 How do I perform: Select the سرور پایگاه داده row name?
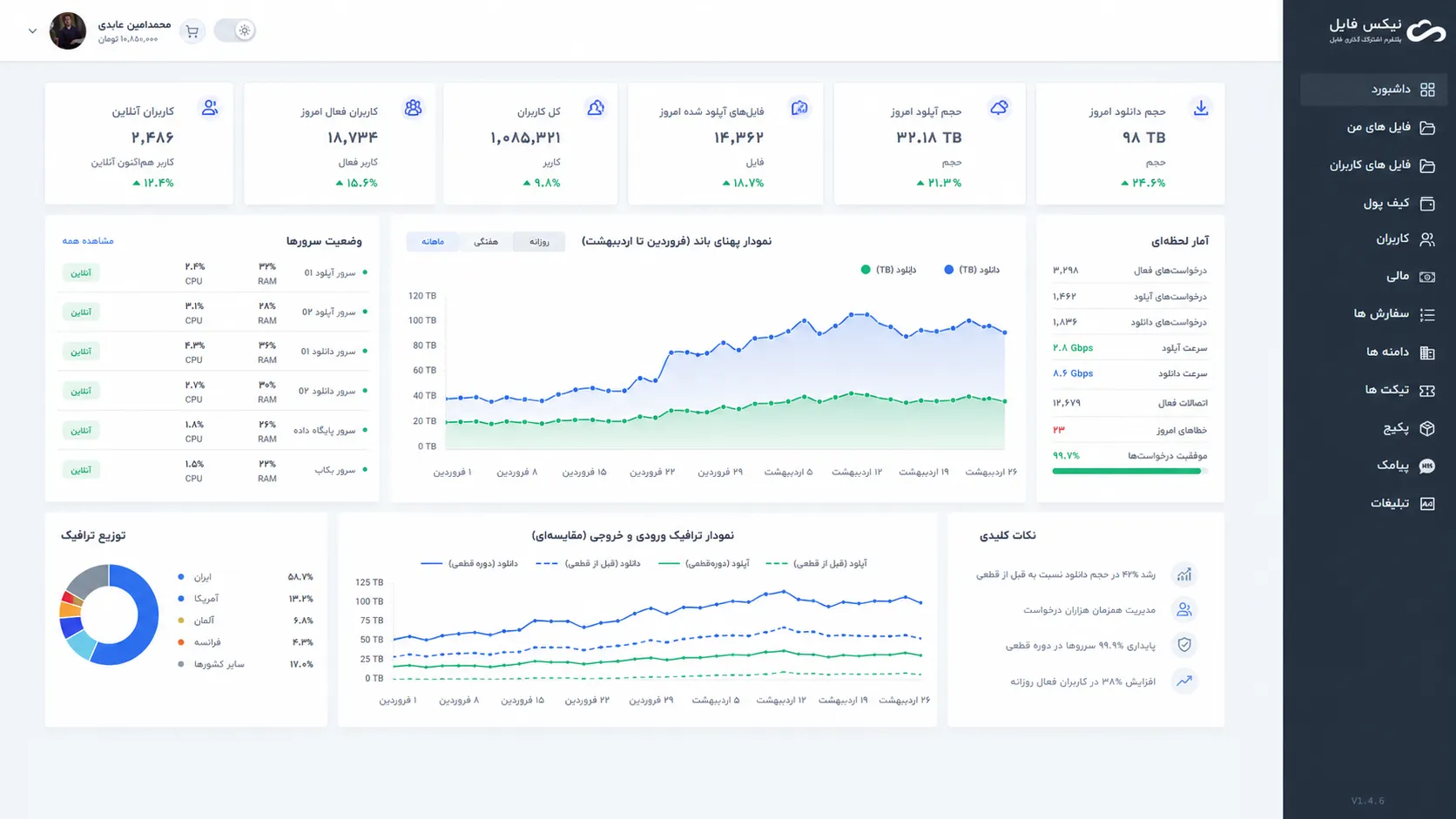coord(324,431)
